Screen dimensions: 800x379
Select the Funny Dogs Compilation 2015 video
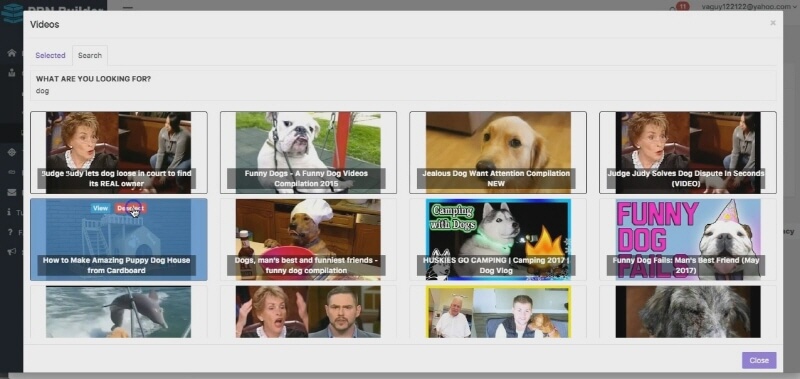(x=308, y=153)
